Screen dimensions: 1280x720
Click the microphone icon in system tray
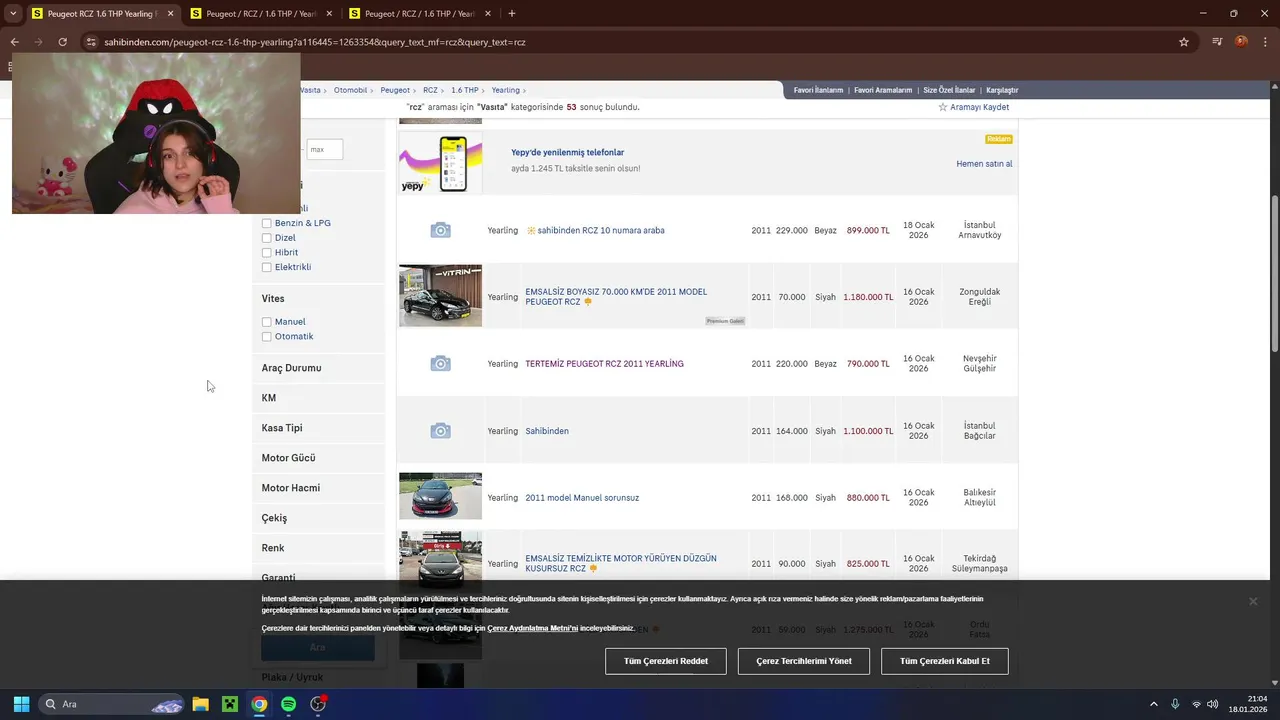pyautogui.click(x=1175, y=704)
